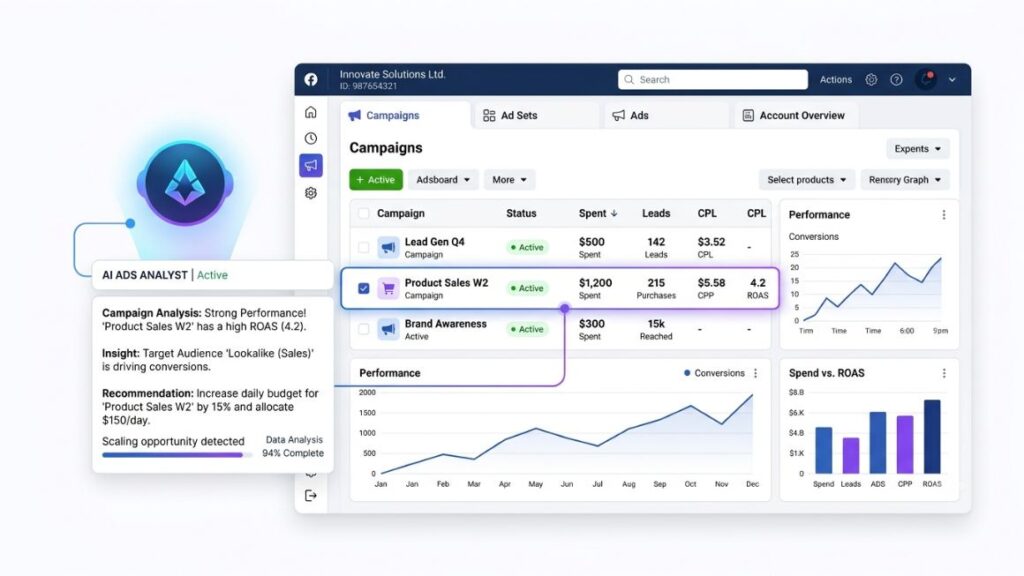This screenshot has height=576, width=1024.
Task: Toggle the select-all campaigns checkbox
Action: pyautogui.click(x=364, y=214)
